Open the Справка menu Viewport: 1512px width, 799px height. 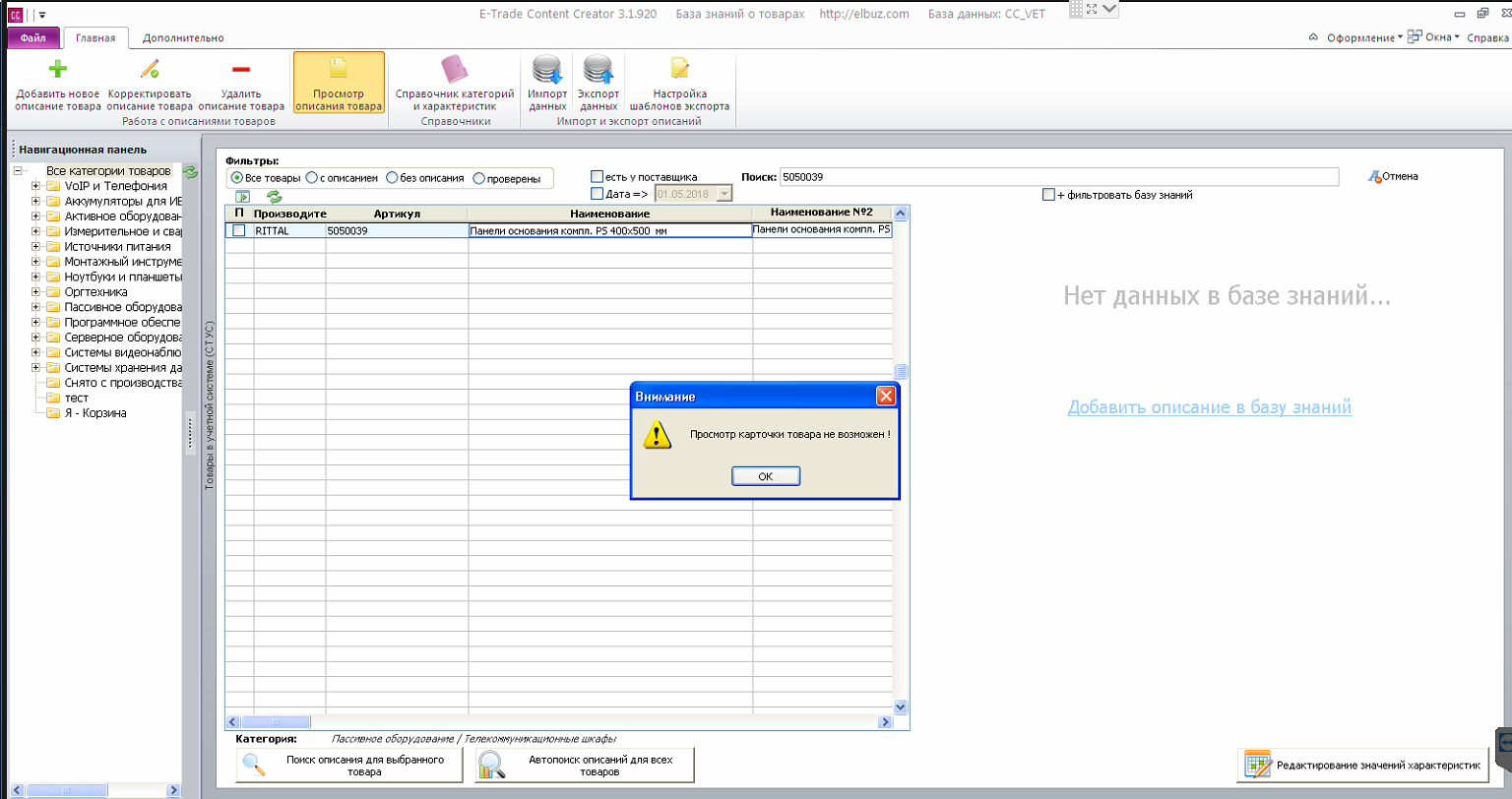click(x=1487, y=37)
